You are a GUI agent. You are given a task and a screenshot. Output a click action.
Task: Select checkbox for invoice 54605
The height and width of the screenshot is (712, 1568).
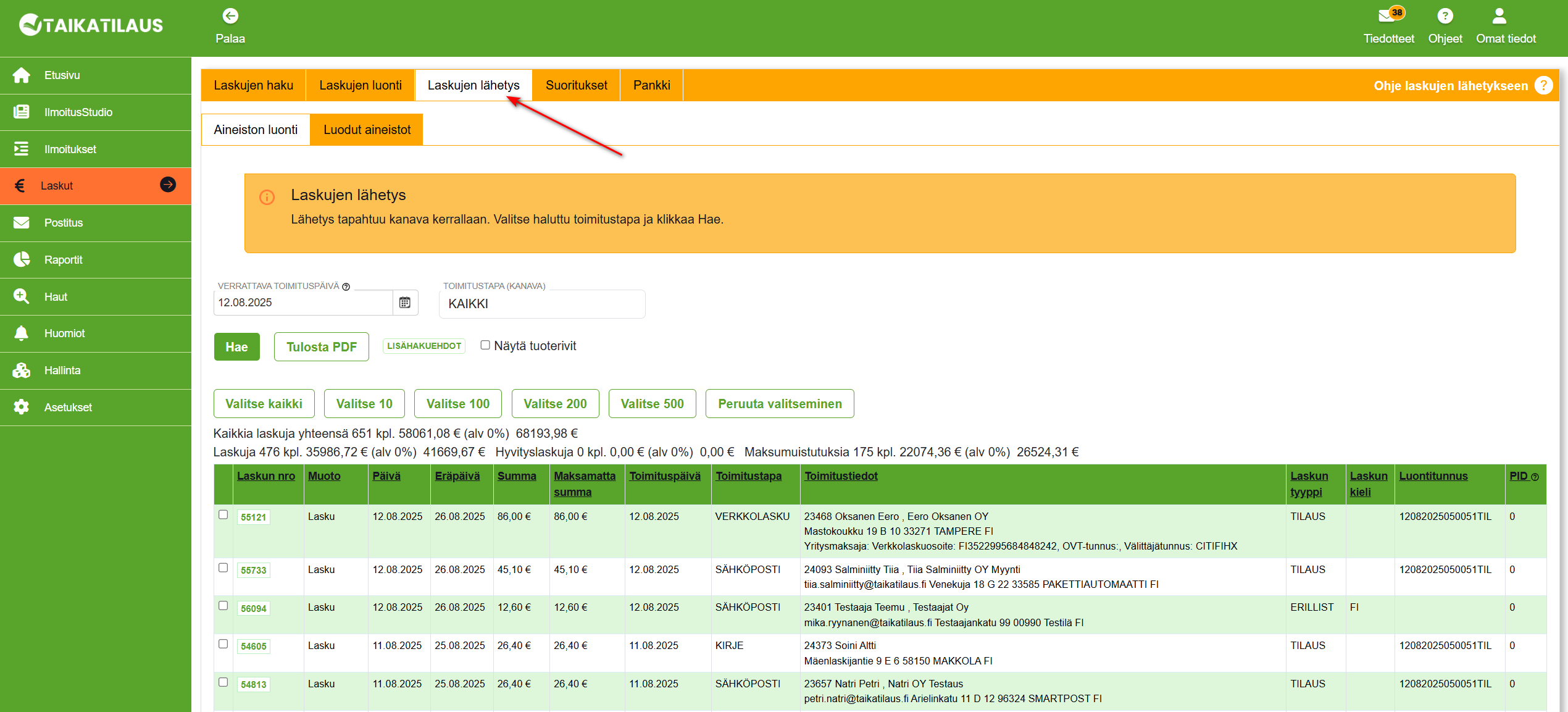point(223,643)
